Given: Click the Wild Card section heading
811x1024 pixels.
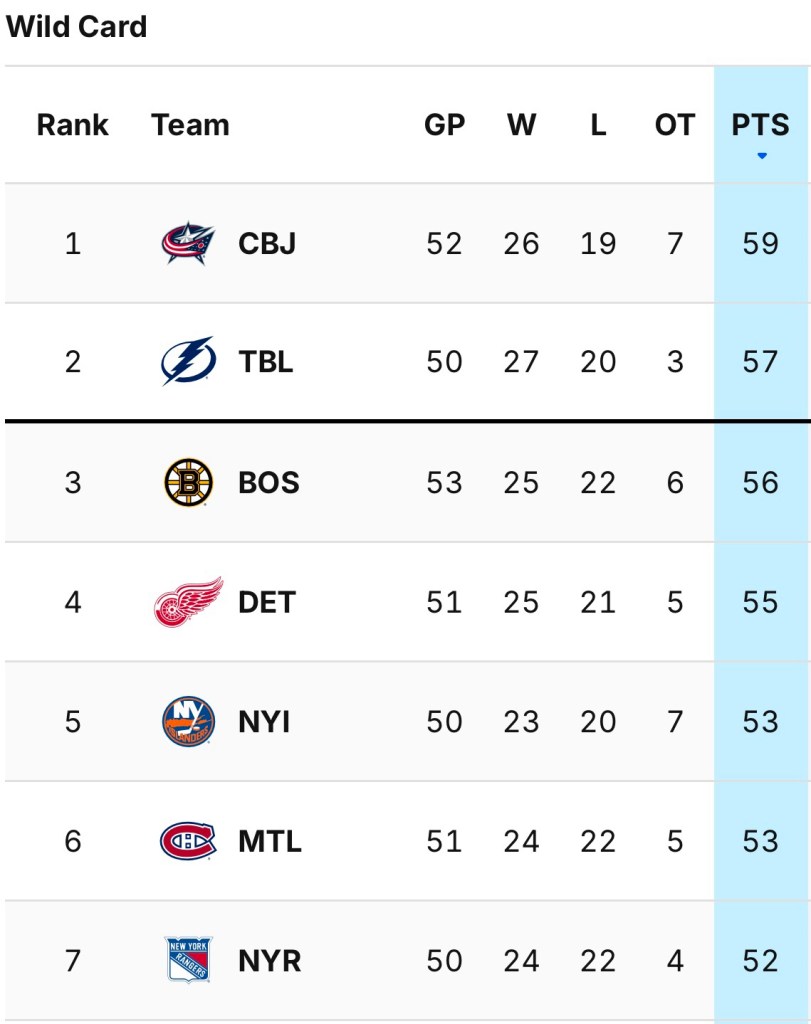Looking at the screenshot, I should pos(77,27).
